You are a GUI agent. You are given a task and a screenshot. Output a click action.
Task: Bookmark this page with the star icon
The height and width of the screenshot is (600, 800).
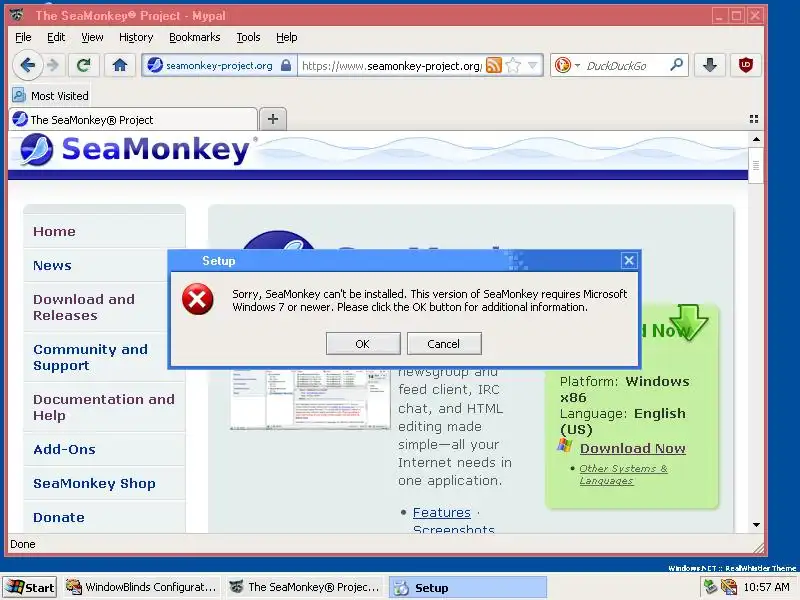coord(513,65)
